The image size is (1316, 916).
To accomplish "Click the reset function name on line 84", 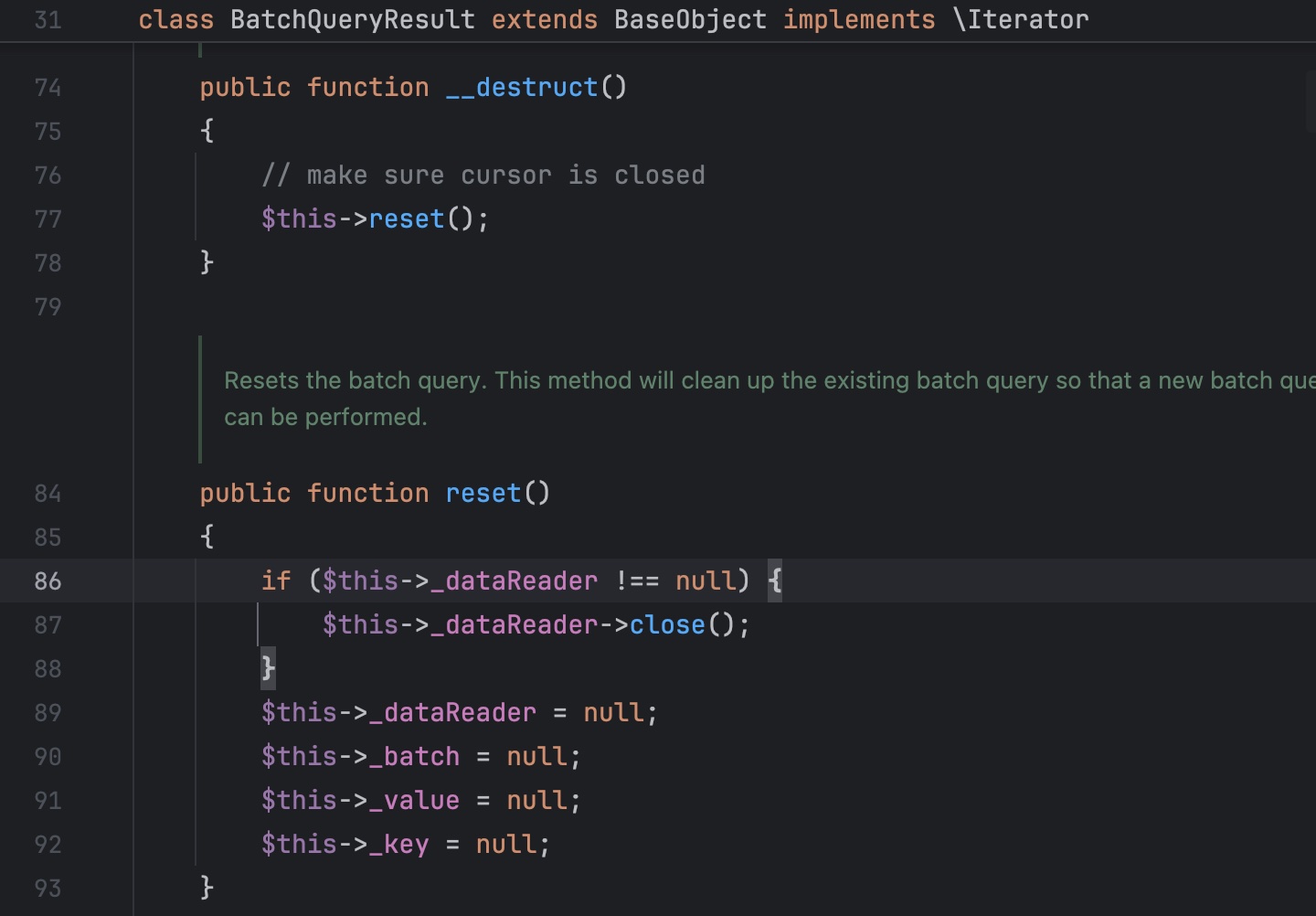I will point(483,494).
